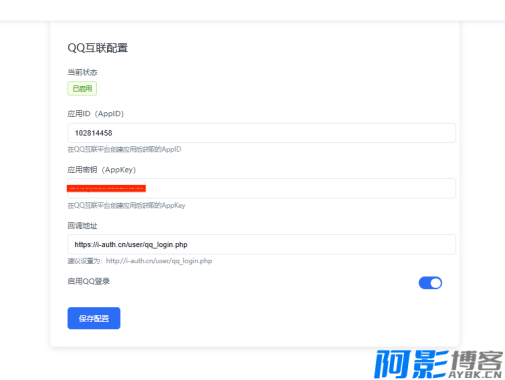Click the suggested http://i-auth.cn callback URL
505x380 pixels.
tap(159, 261)
